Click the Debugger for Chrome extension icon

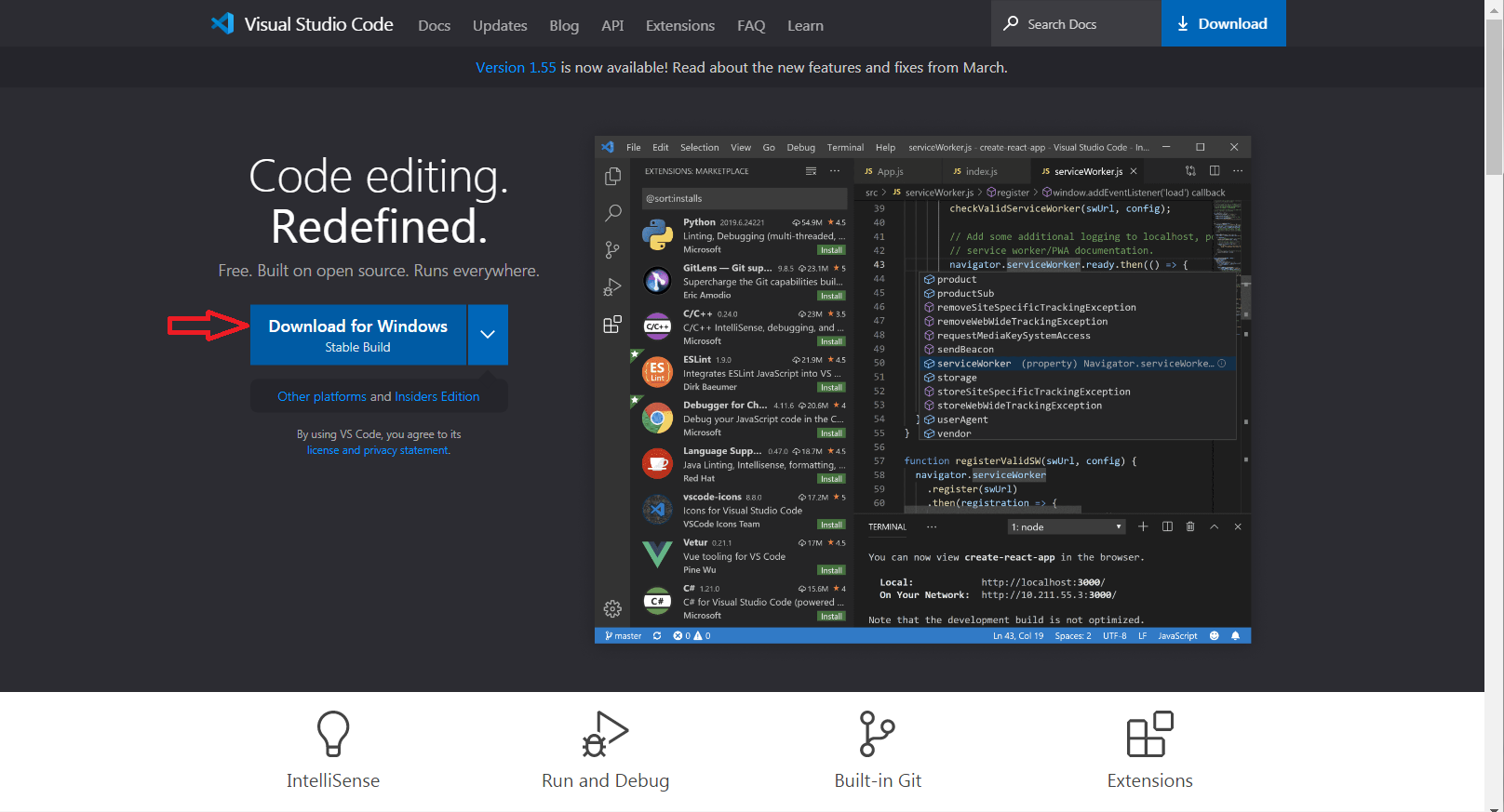[x=657, y=419]
